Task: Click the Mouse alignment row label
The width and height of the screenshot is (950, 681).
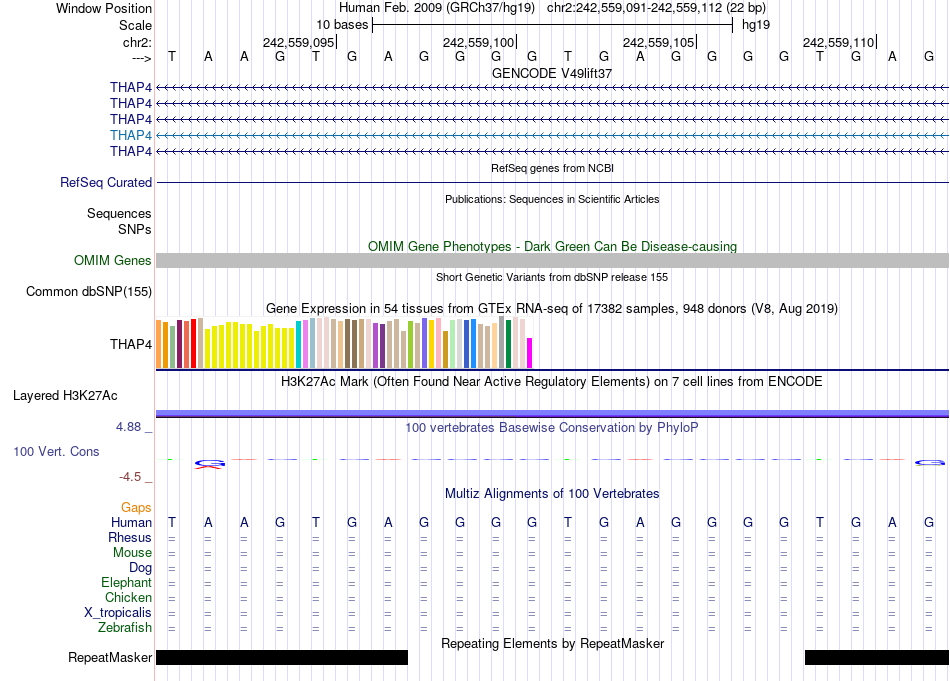Action: [x=132, y=553]
